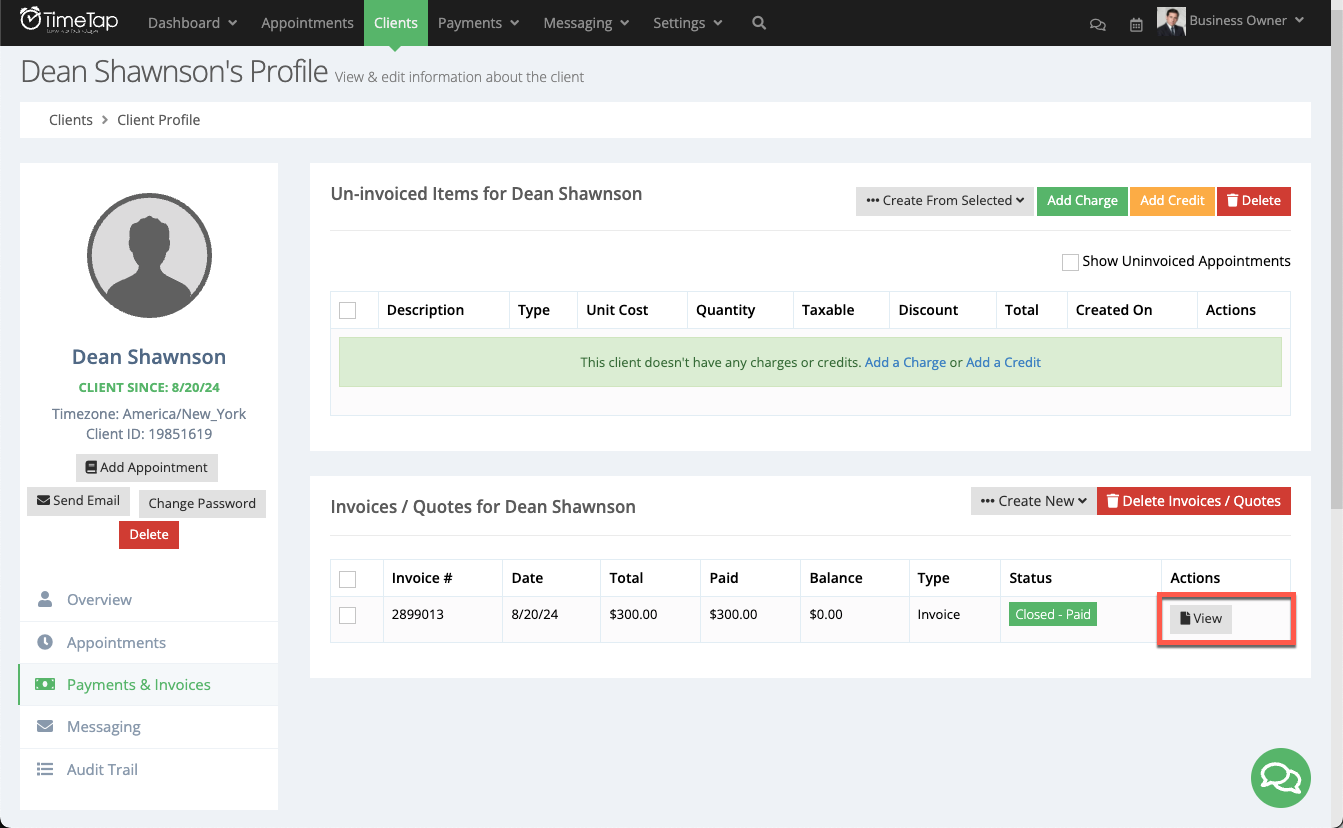
Task: Open the Audit Trail list icon
Action: tap(45, 769)
